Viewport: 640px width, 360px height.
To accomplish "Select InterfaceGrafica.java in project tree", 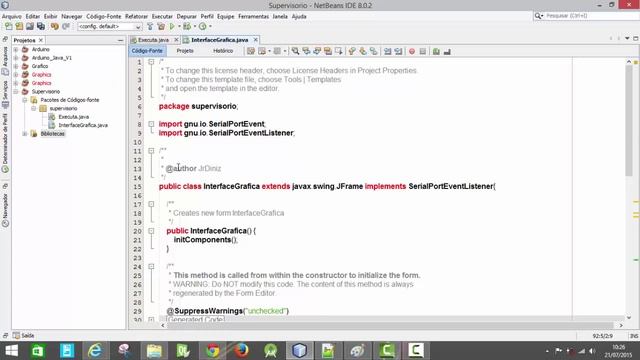I will point(83,125).
